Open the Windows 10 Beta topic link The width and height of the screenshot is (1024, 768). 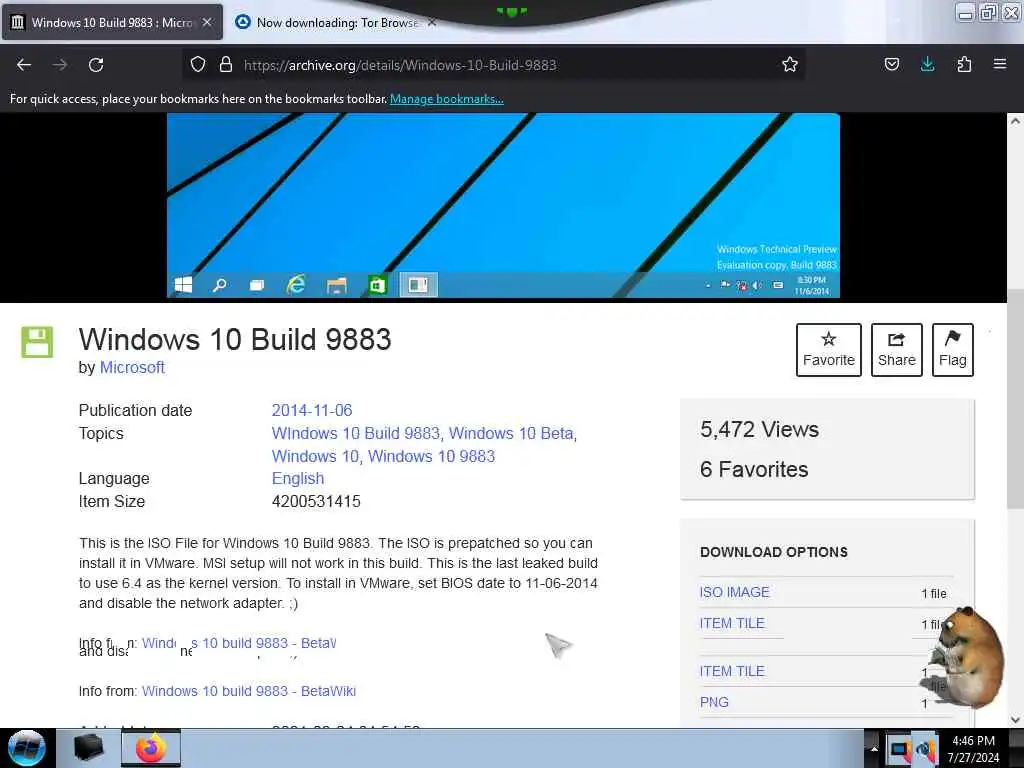[x=512, y=434]
